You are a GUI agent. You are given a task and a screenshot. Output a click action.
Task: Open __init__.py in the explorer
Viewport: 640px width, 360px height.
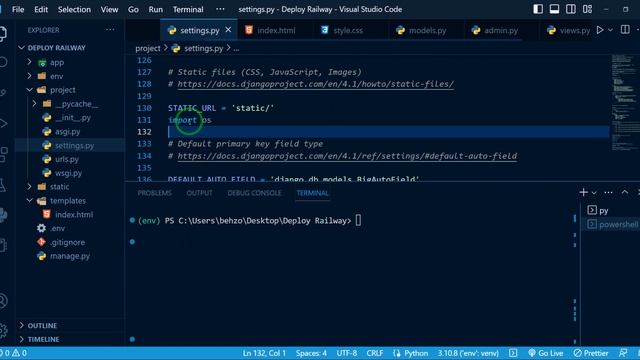point(70,118)
